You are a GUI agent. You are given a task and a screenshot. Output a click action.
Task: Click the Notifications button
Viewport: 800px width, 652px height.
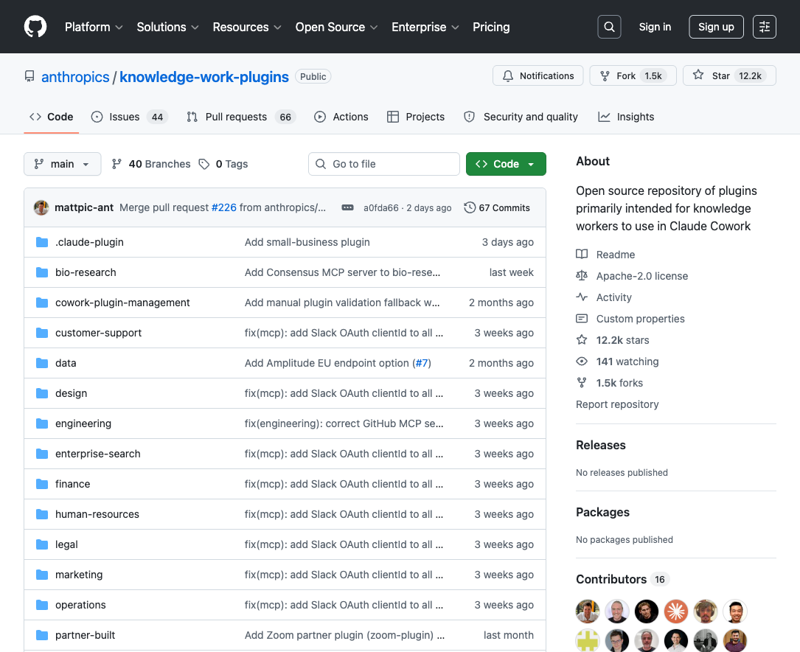tap(538, 76)
